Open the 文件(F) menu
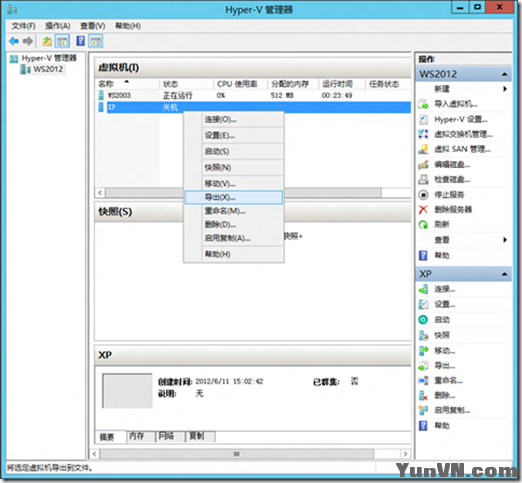This screenshot has height=483, width=522. tap(23, 26)
